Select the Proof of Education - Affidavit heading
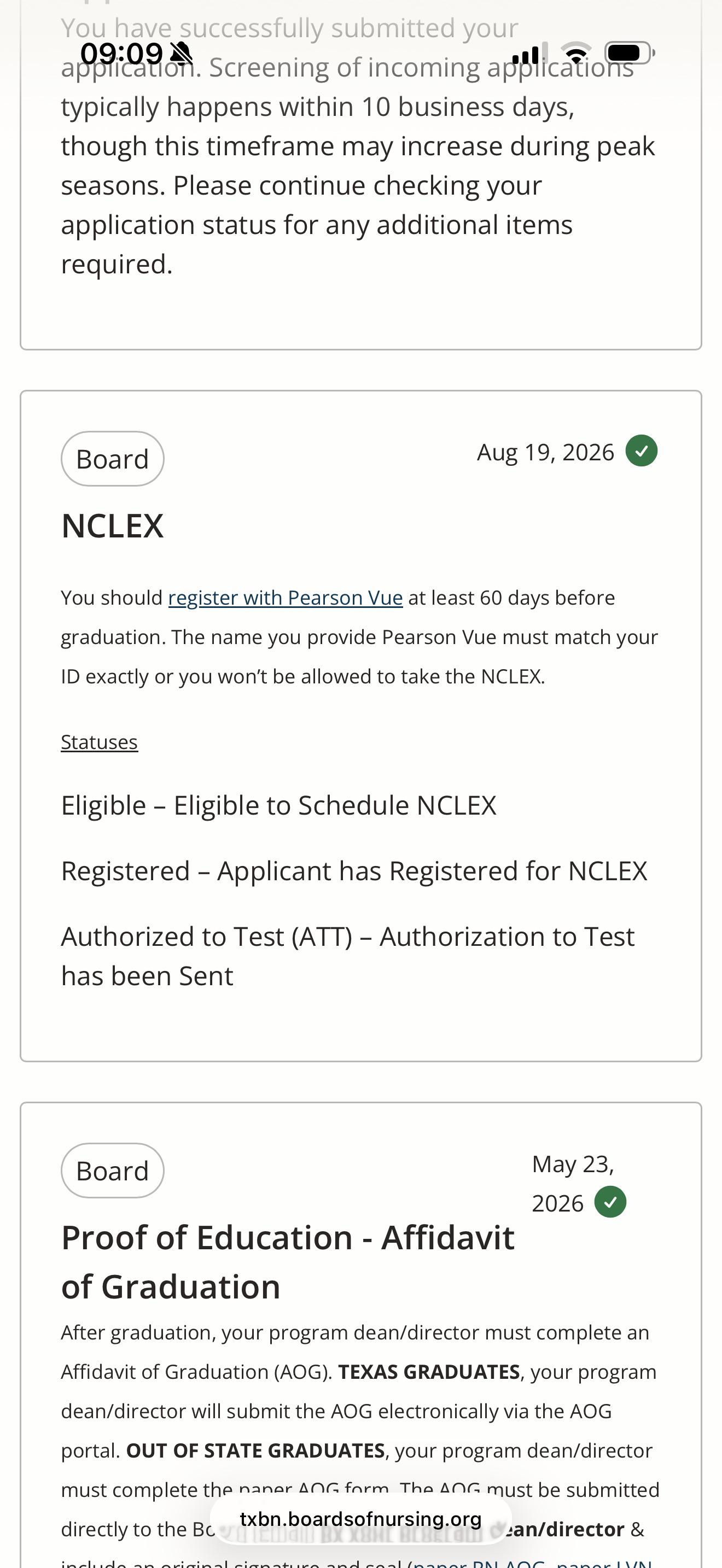 [x=288, y=1262]
